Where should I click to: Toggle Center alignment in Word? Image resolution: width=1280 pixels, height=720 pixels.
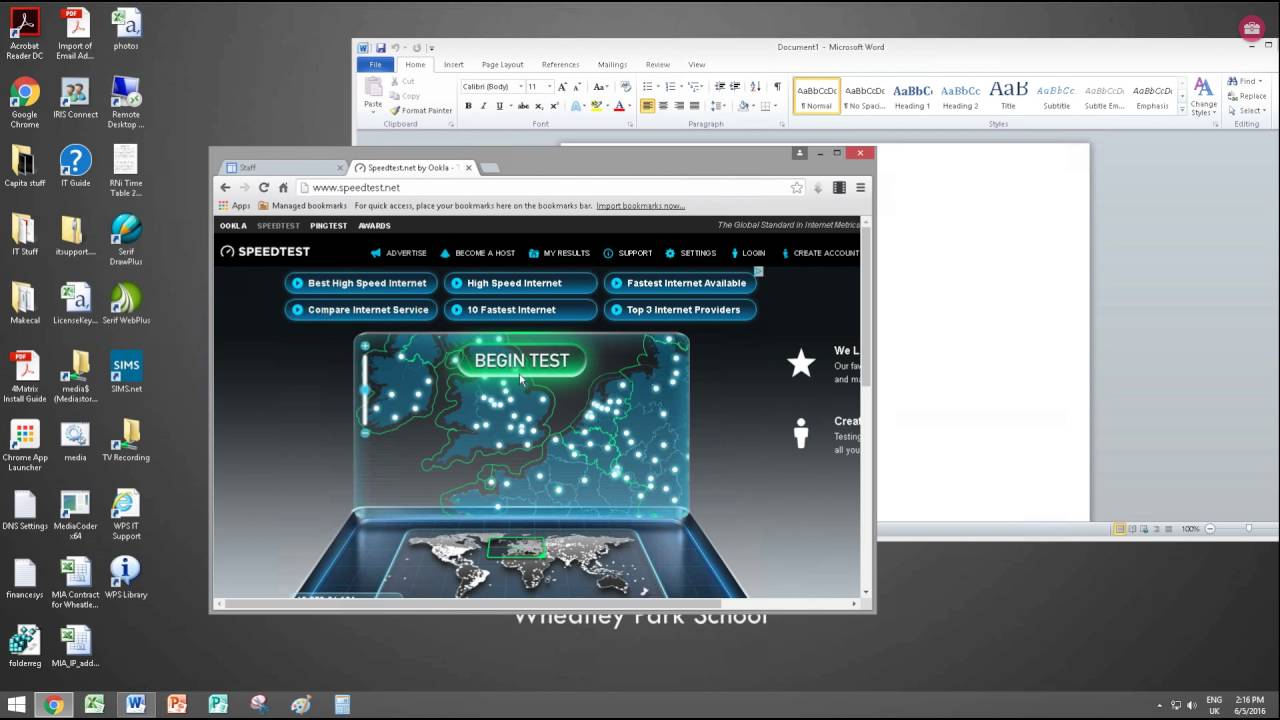(663, 106)
